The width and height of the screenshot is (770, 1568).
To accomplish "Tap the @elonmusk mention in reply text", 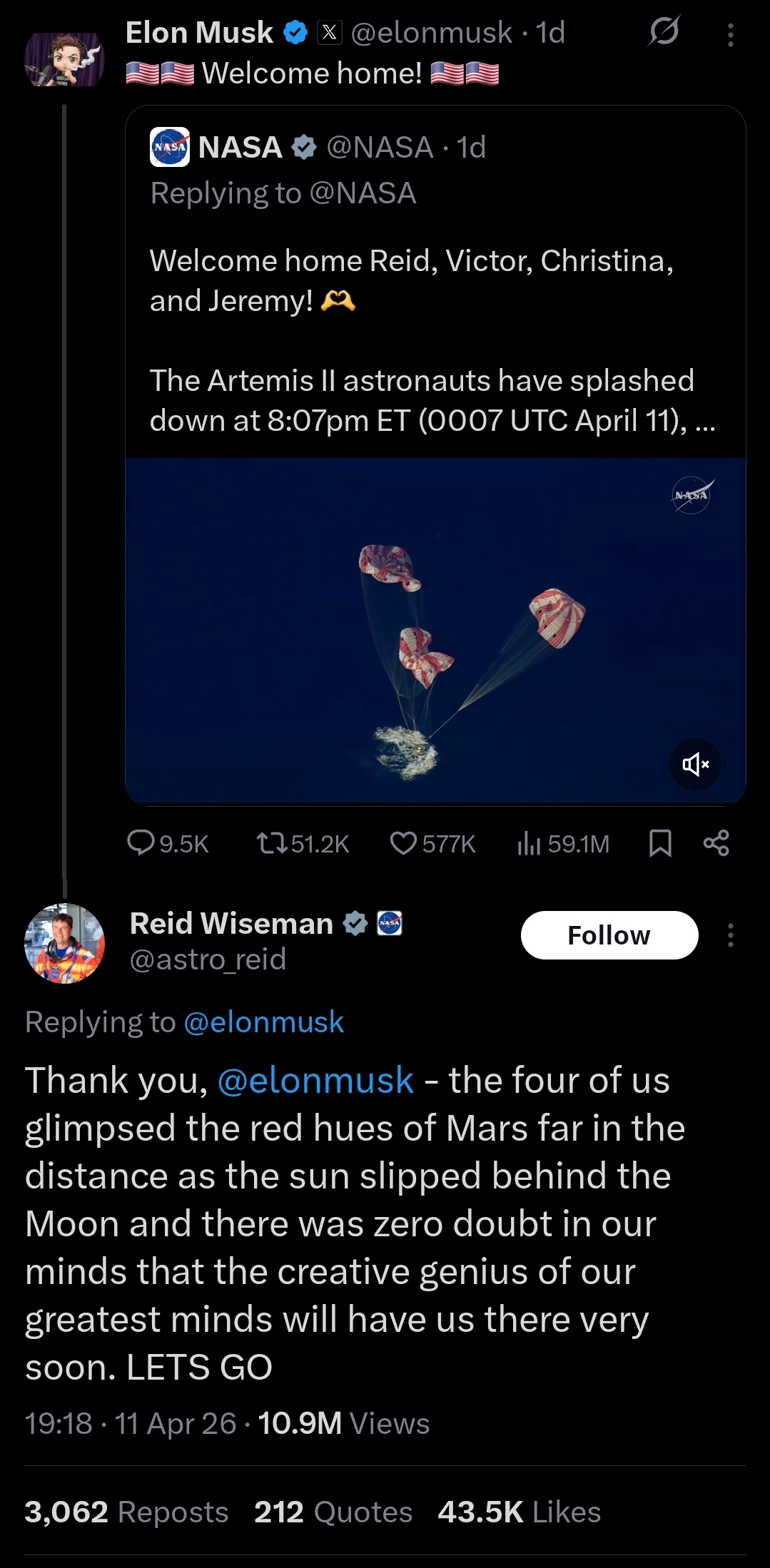I will click(315, 1081).
